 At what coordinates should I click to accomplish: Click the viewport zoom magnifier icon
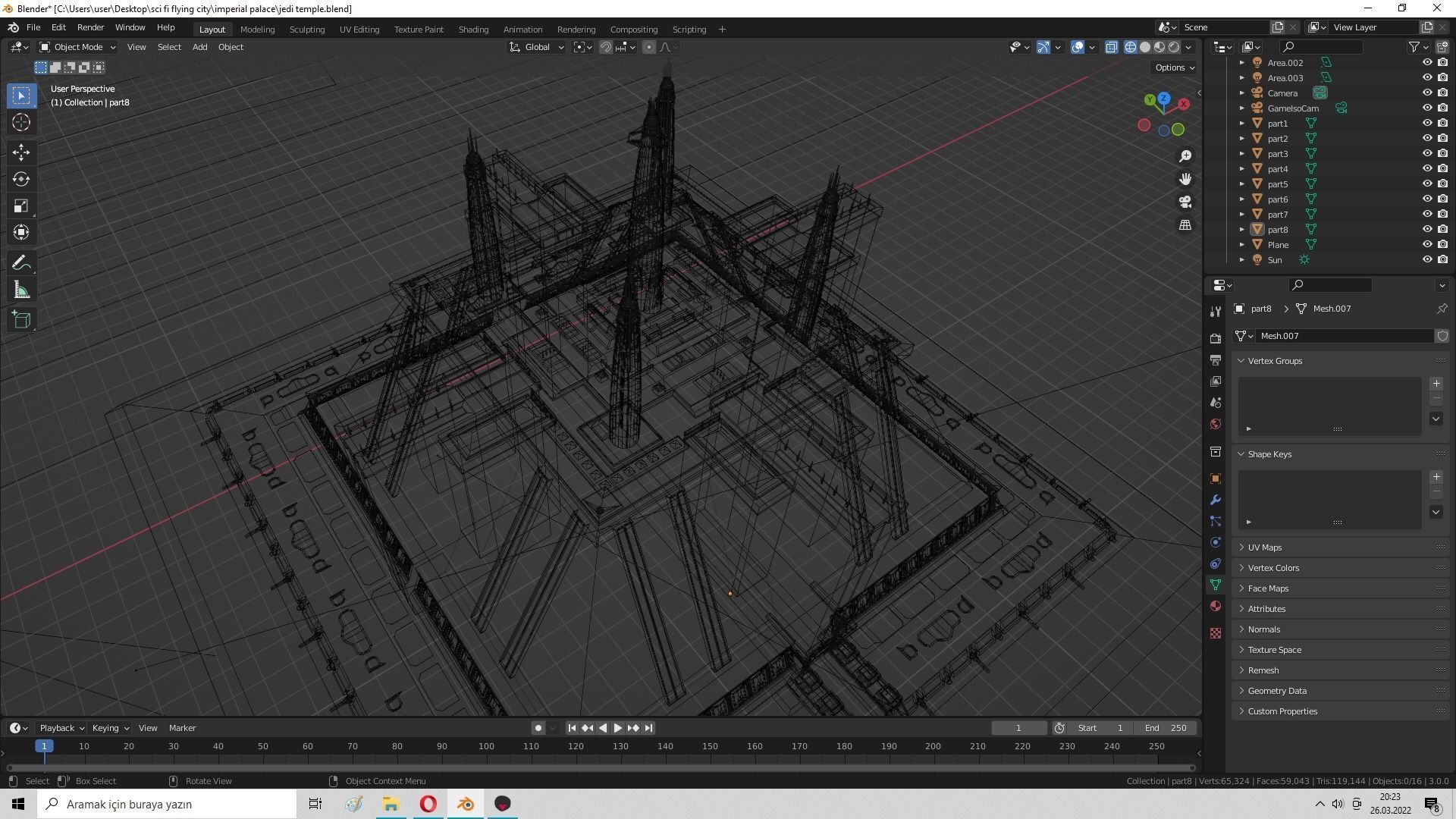pos(1185,156)
